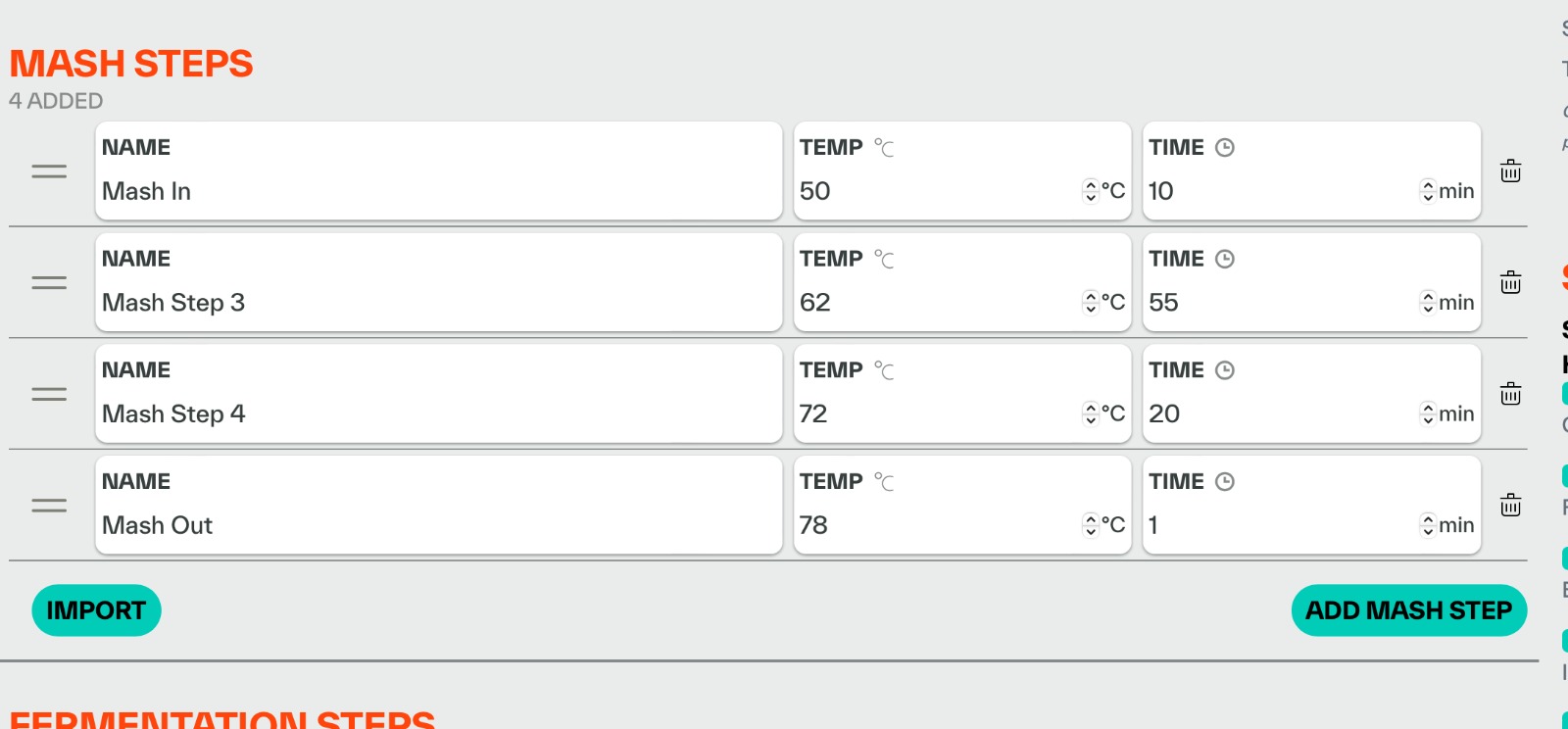Screen dimensions: 1568x729
Task: Delete the Mash Out step
Action: click(x=1510, y=506)
